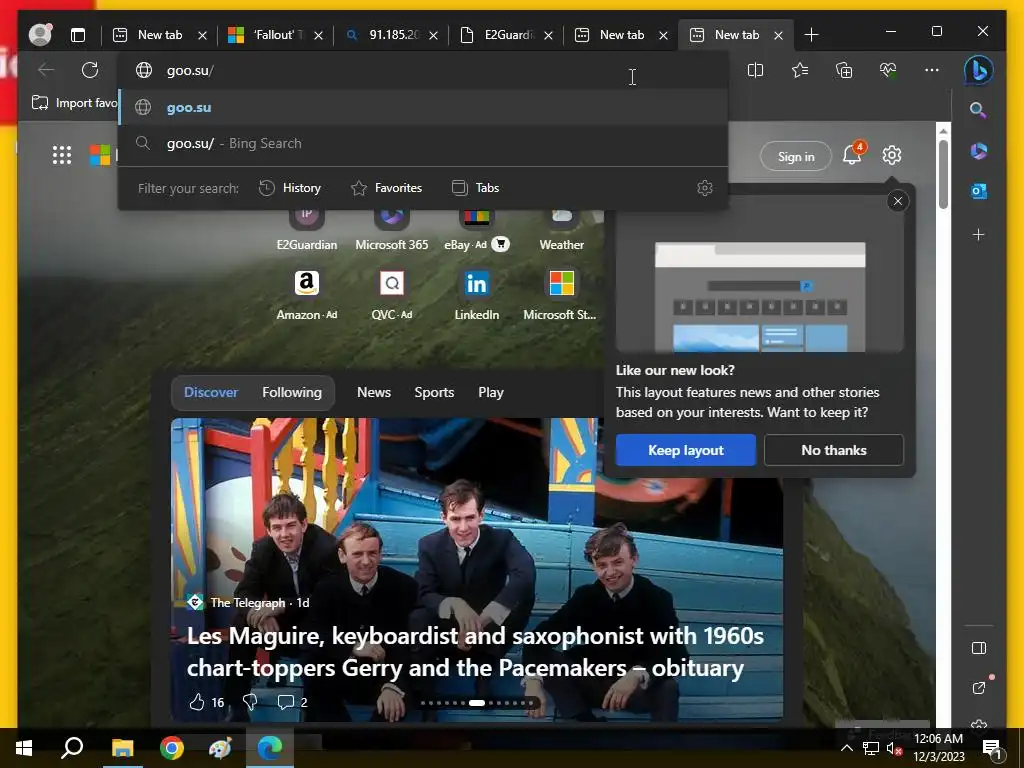The height and width of the screenshot is (768, 1024).
Task: Open the Weather quick link
Action: tap(562, 231)
